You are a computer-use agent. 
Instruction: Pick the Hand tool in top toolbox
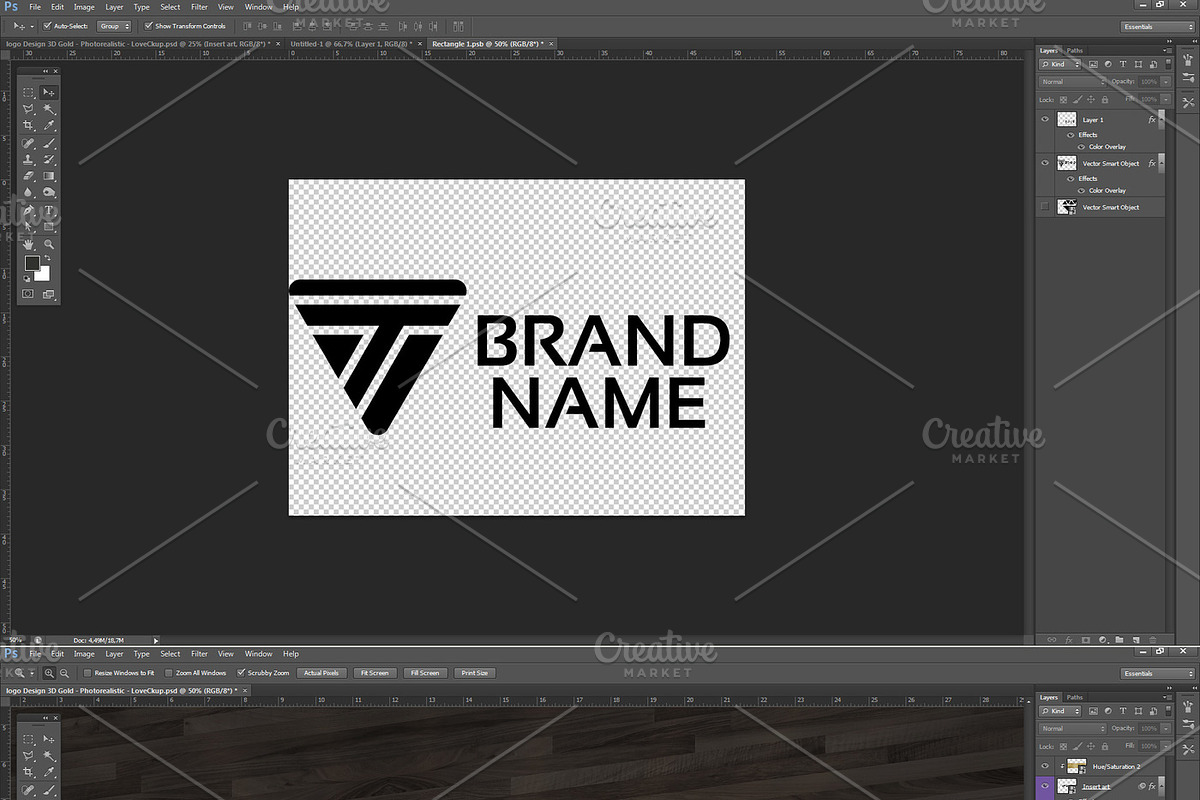29,244
